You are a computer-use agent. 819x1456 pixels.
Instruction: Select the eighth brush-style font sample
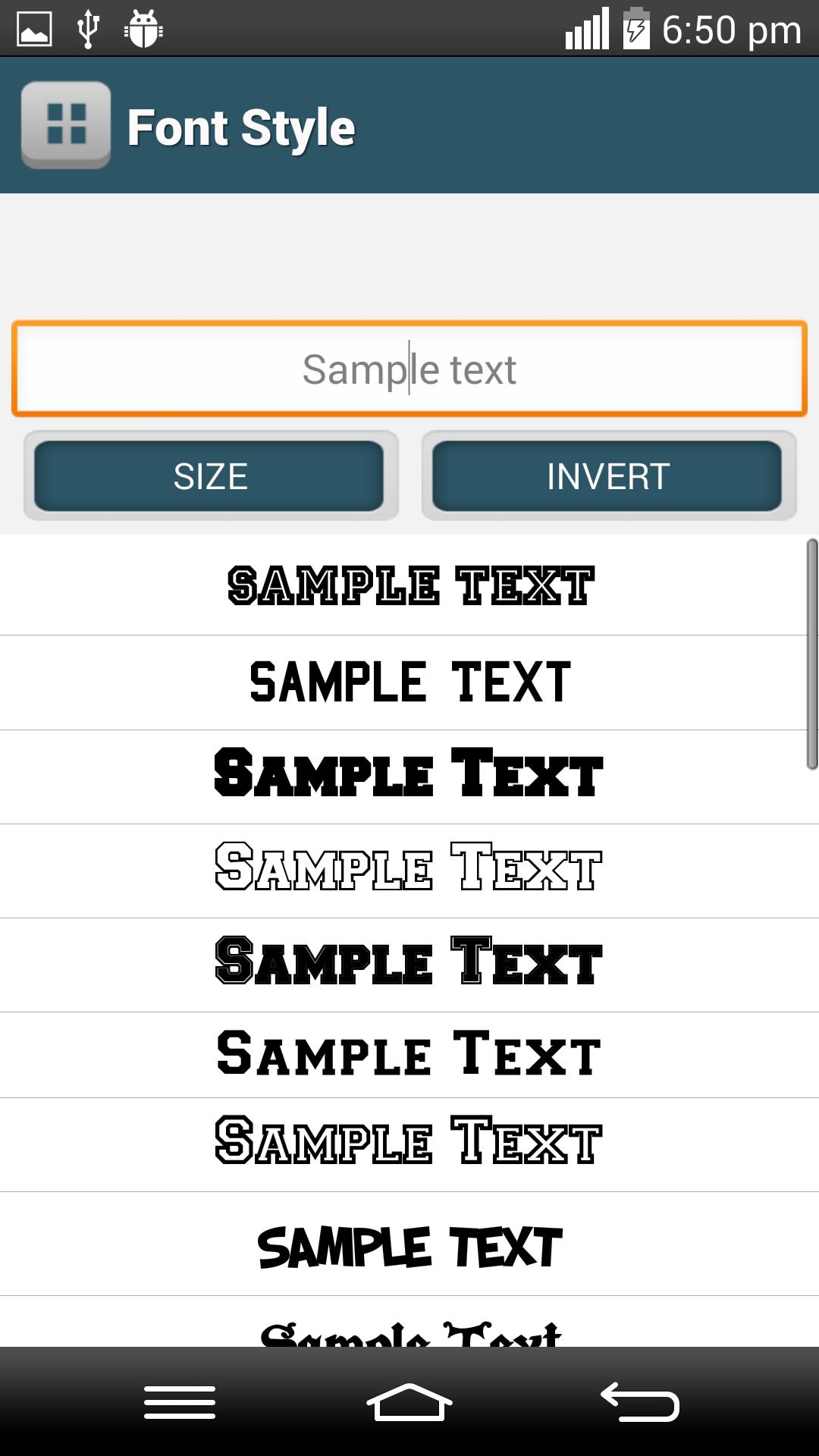(409, 1245)
